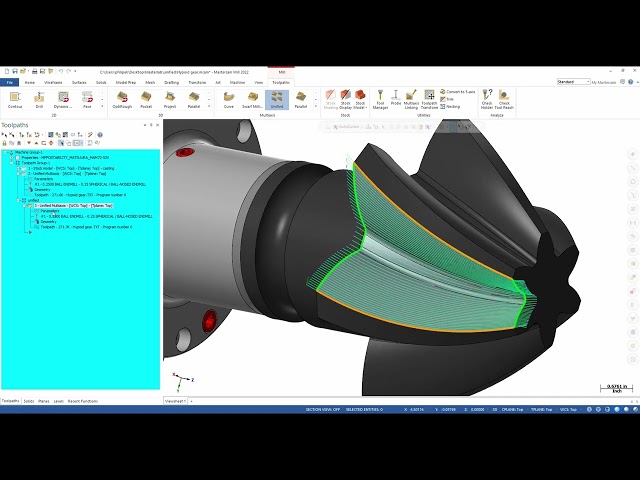Click the Print icon in quick access toolbar
640x480 pixels.
[35, 71]
